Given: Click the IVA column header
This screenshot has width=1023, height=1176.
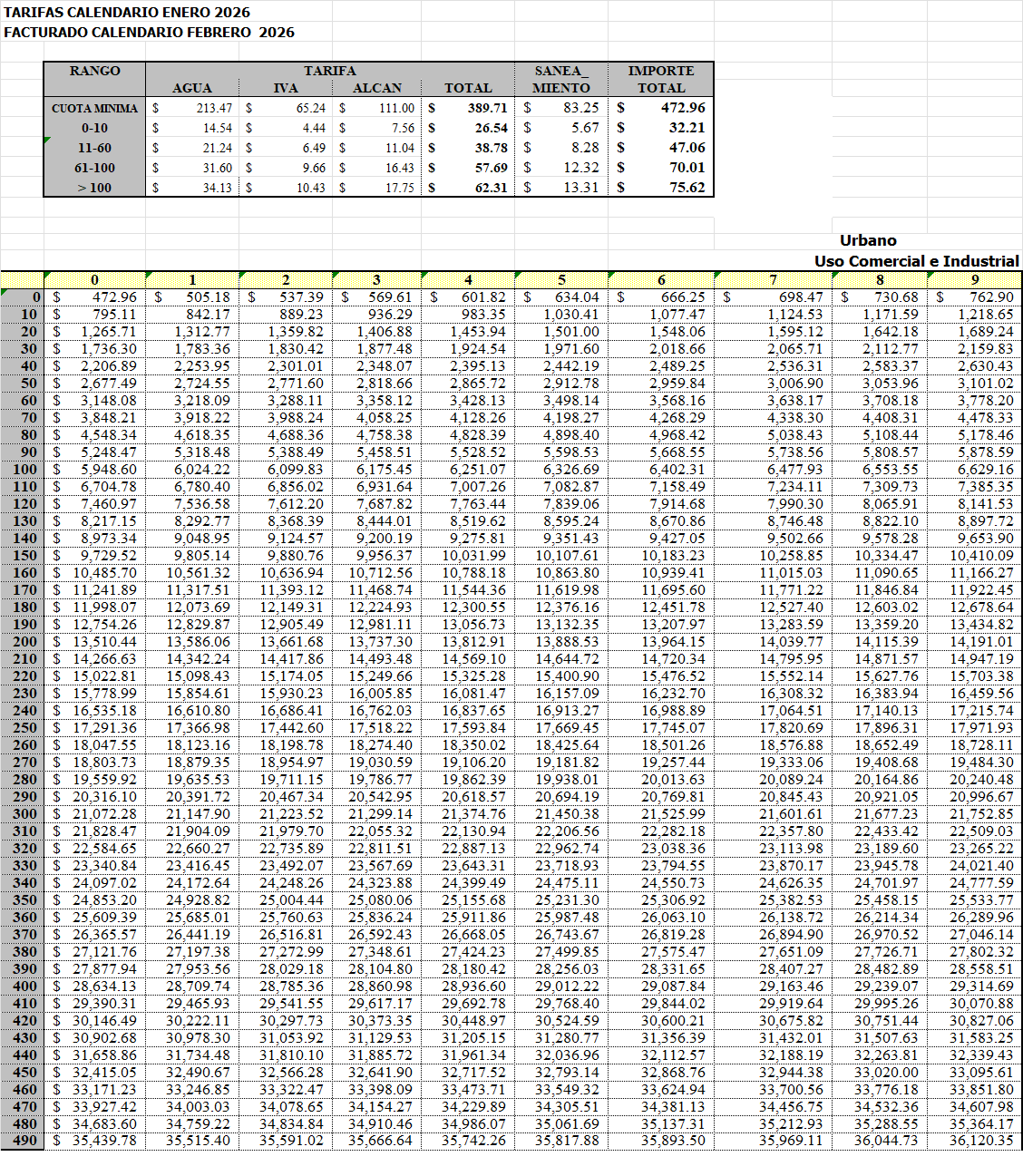Looking at the screenshot, I should coord(286,88).
